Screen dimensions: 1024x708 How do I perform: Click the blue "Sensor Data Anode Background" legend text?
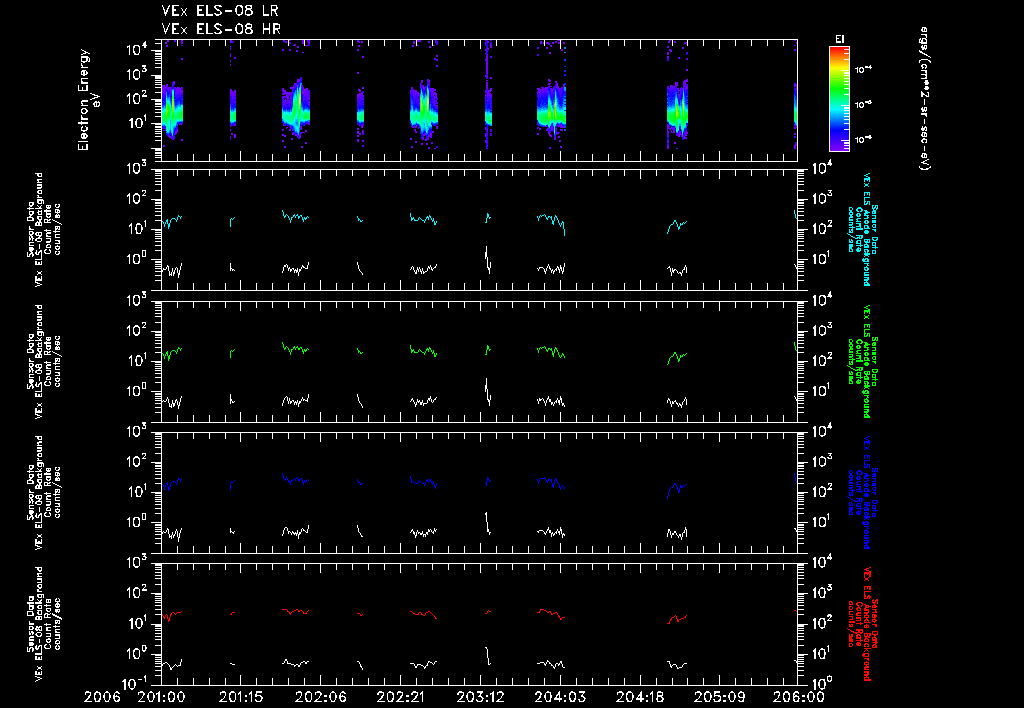click(863, 492)
